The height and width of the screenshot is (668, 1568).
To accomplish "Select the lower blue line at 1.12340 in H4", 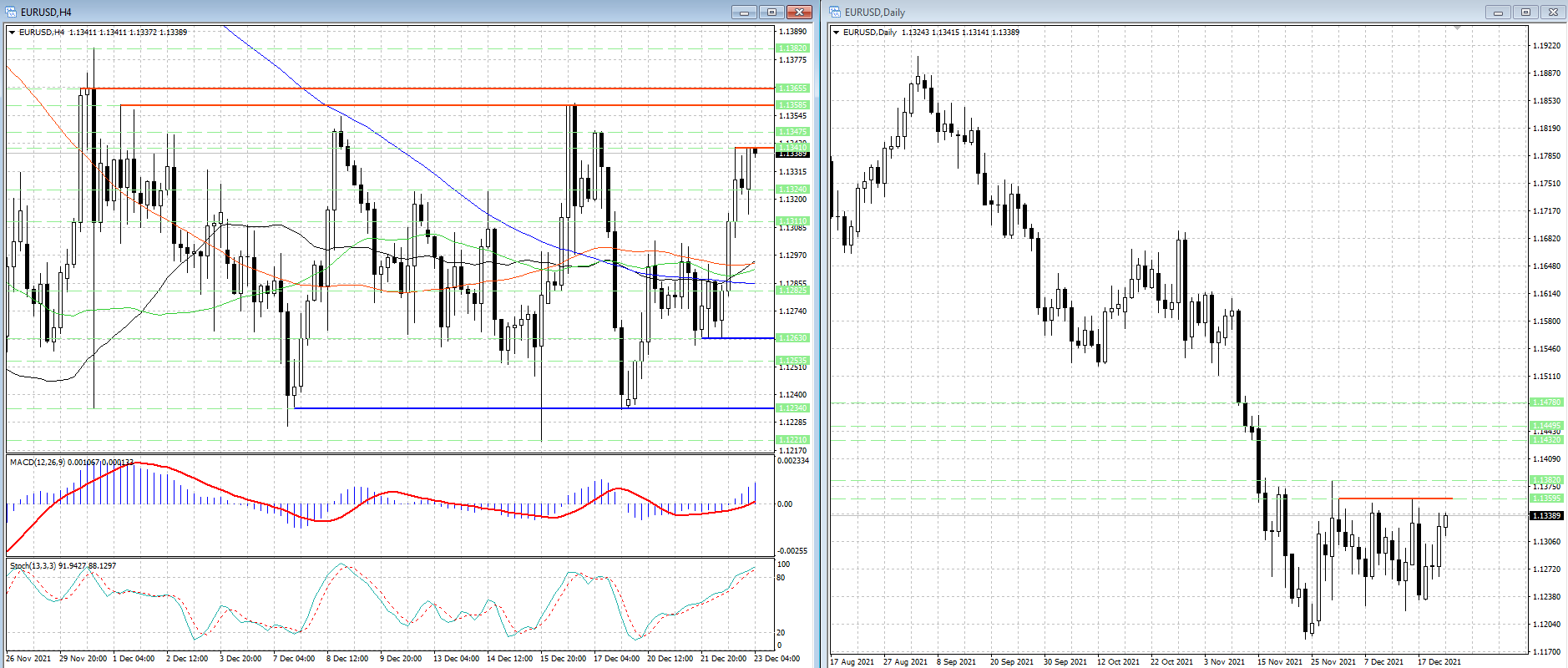I will (534, 408).
